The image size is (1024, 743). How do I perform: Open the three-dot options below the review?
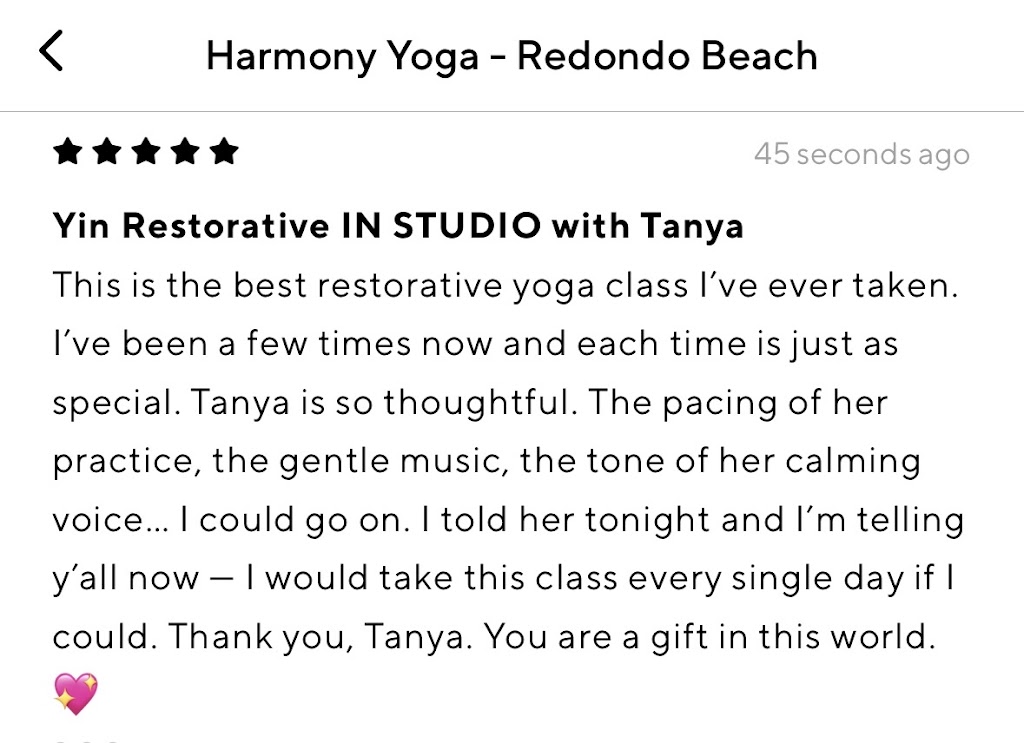click(x=85, y=739)
